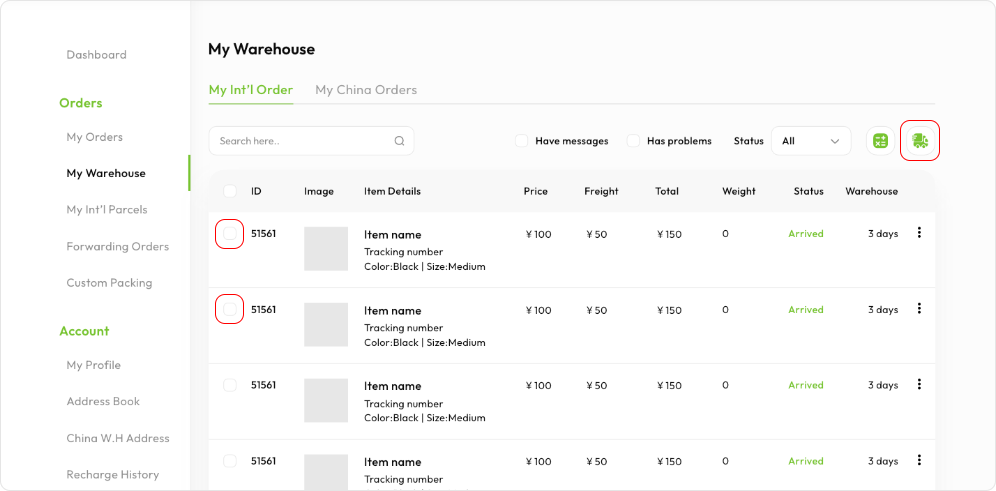The image size is (996, 491).
Task: Open My Int'l Parcels from sidebar
Action: (x=106, y=210)
